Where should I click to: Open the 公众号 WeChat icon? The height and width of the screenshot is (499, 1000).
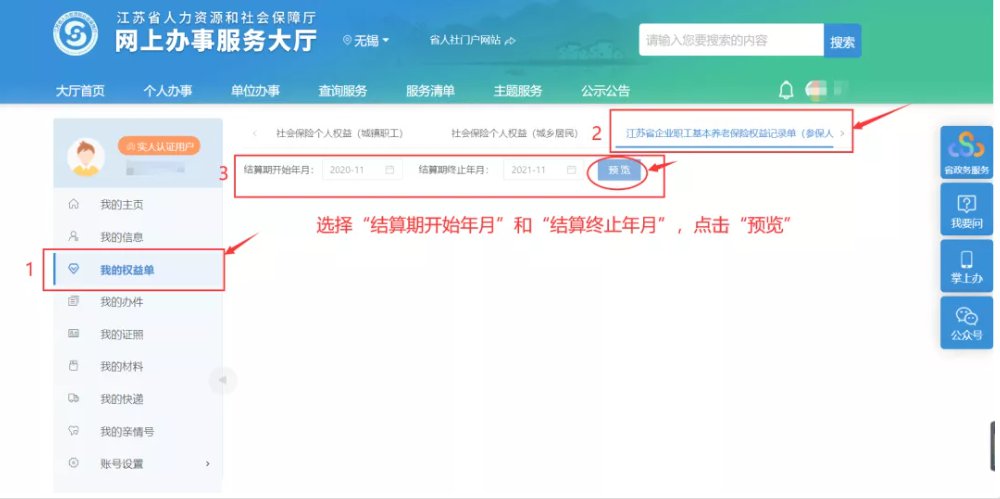pos(966,322)
